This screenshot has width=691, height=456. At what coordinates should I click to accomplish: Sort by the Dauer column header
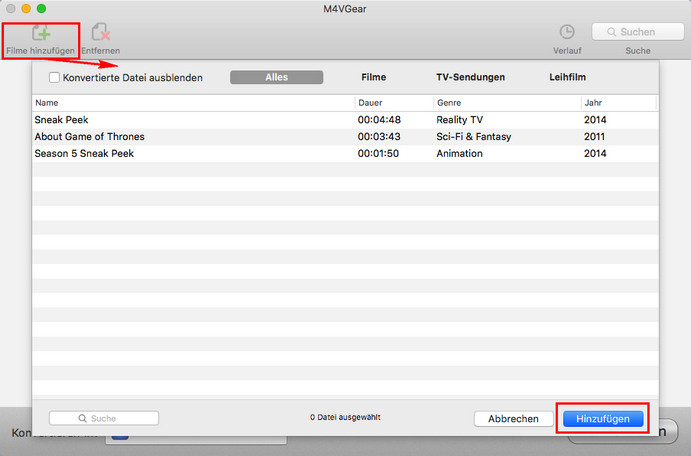[x=394, y=103]
